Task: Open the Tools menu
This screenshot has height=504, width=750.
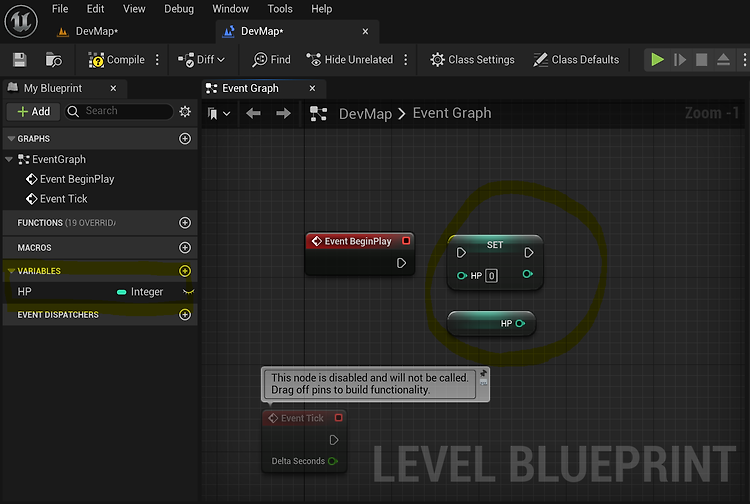Action: pos(280,9)
